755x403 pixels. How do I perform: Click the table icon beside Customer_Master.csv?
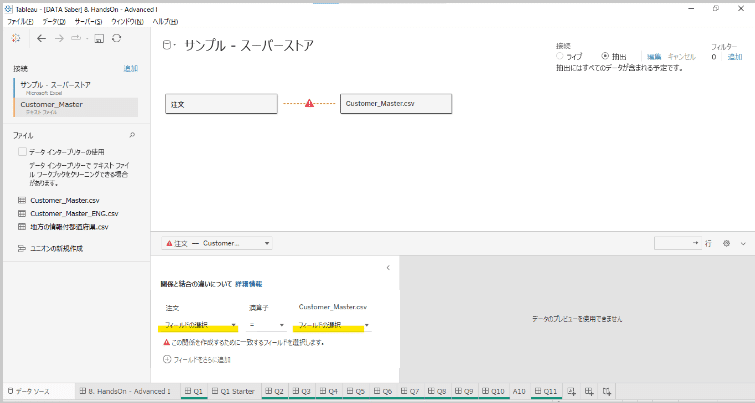tap(22, 200)
